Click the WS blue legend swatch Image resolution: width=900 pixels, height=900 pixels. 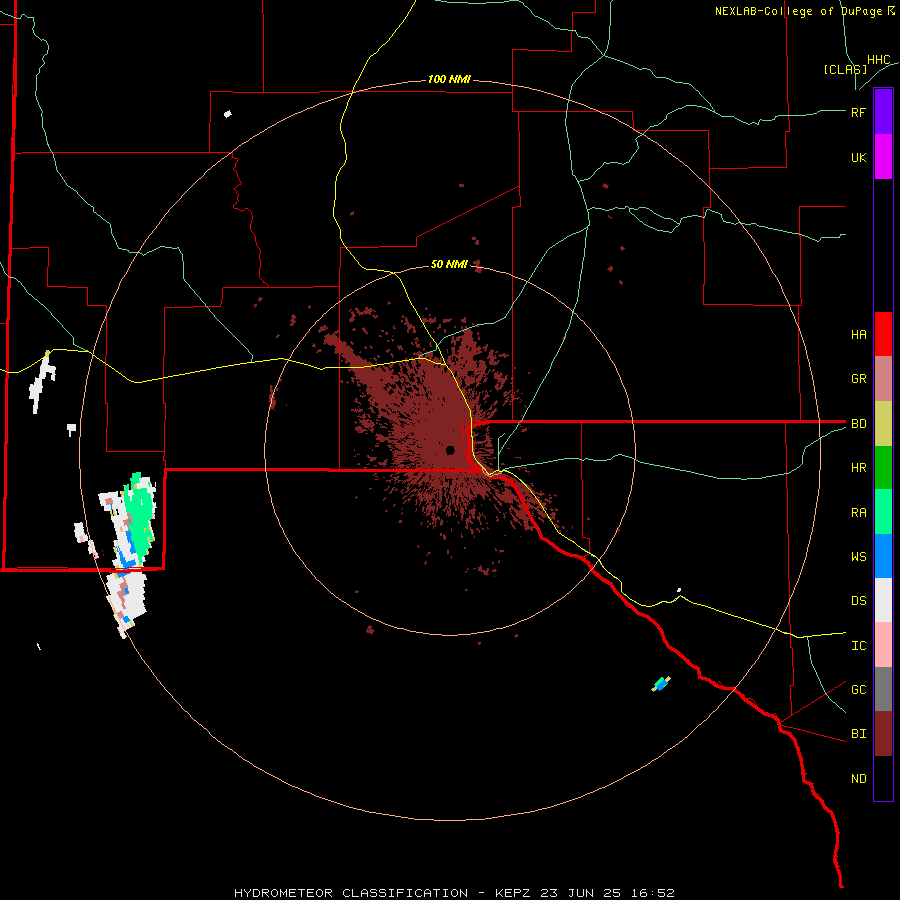pos(883,556)
